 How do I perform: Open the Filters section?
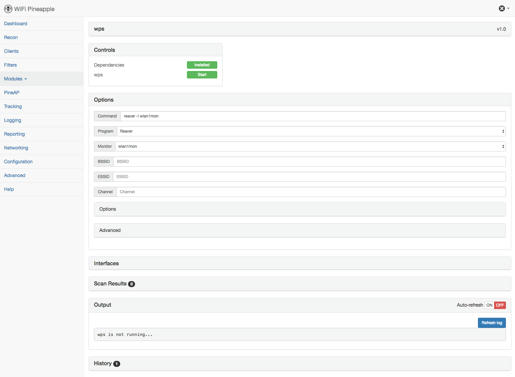[x=10, y=65]
